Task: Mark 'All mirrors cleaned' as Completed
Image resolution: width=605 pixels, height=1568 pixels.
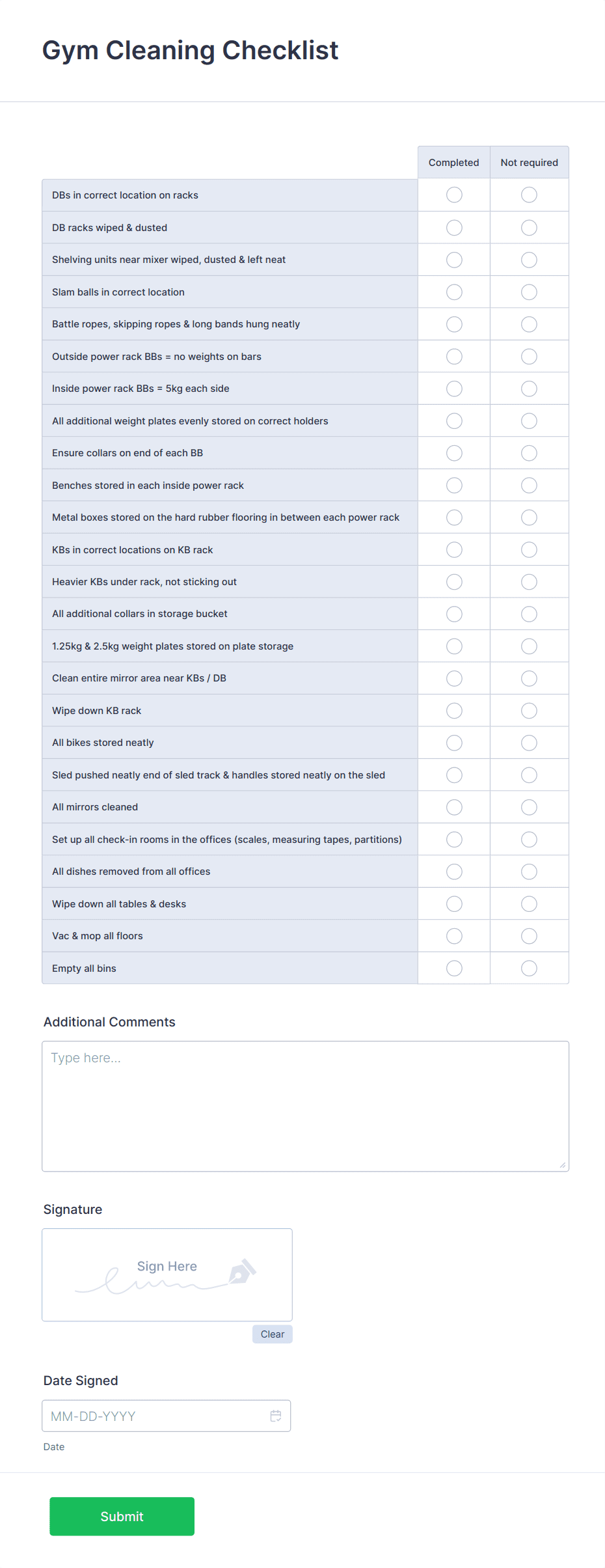Action: 453,806
